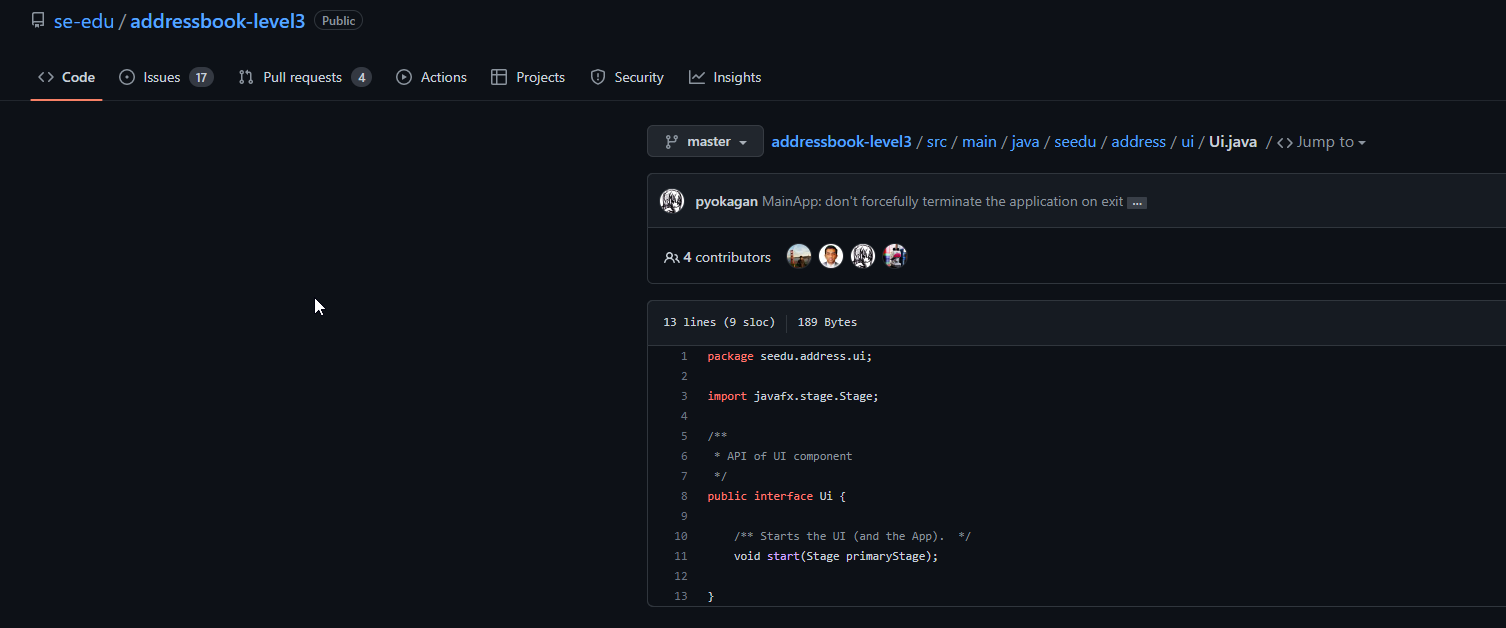Screen dimensions: 1506x628
Task: Click the pull request branch icon
Action: point(246,77)
